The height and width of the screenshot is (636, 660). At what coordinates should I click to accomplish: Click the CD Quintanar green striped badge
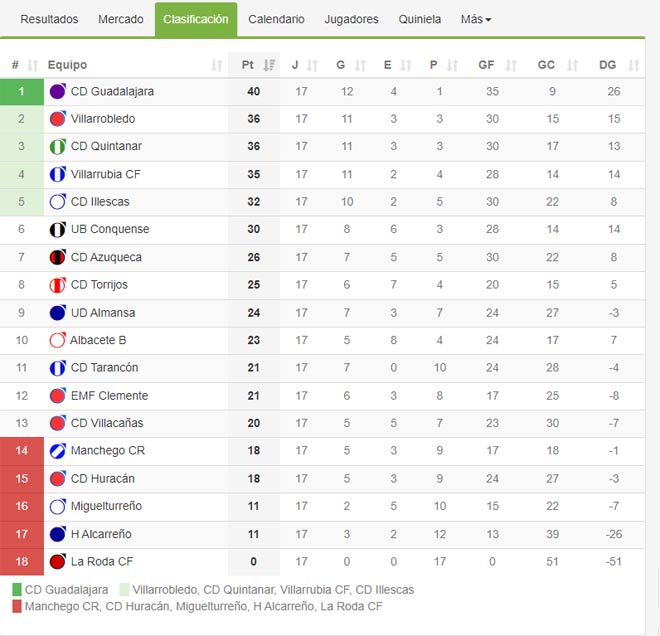(x=57, y=146)
